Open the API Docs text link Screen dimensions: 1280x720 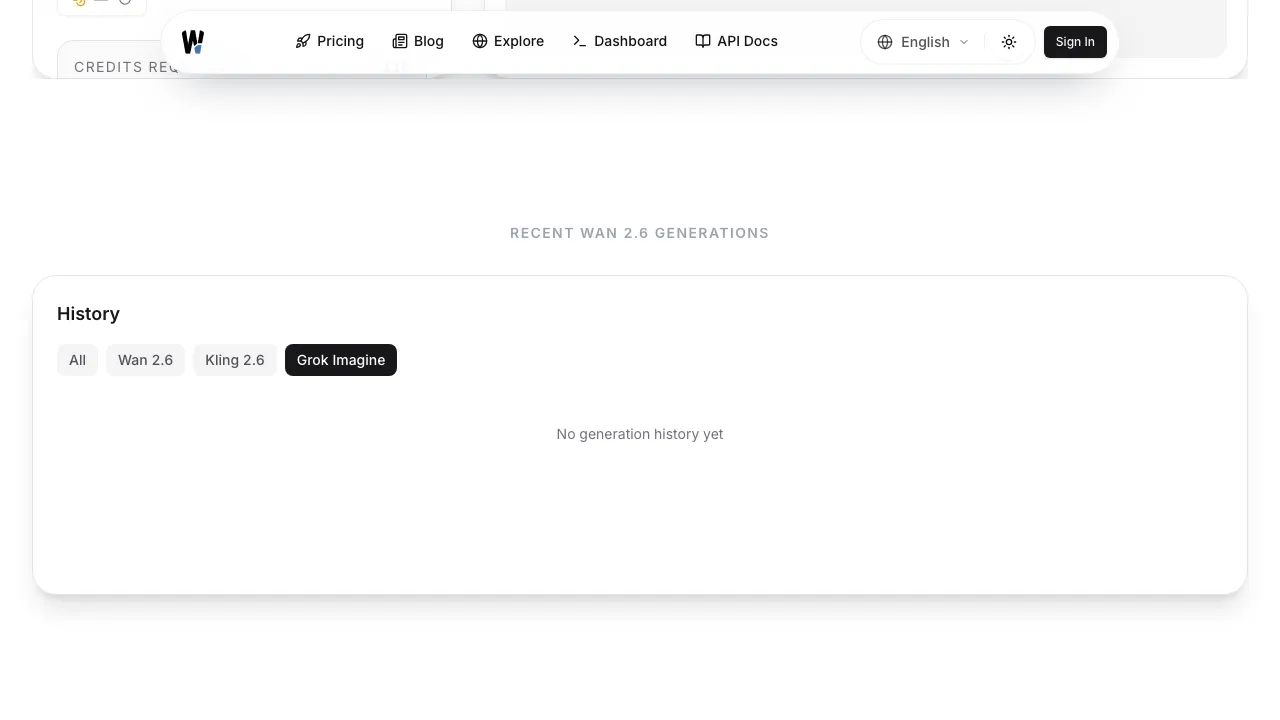coord(747,41)
